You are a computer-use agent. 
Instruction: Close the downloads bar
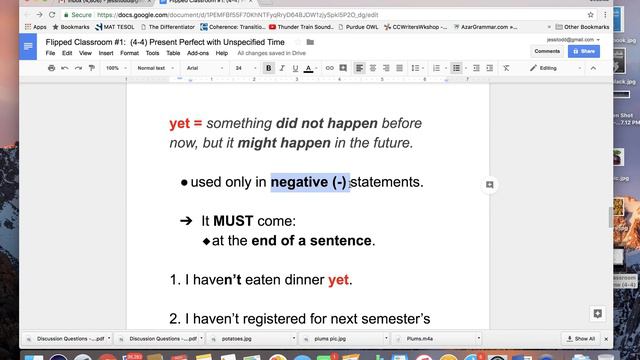click(606, 339)
